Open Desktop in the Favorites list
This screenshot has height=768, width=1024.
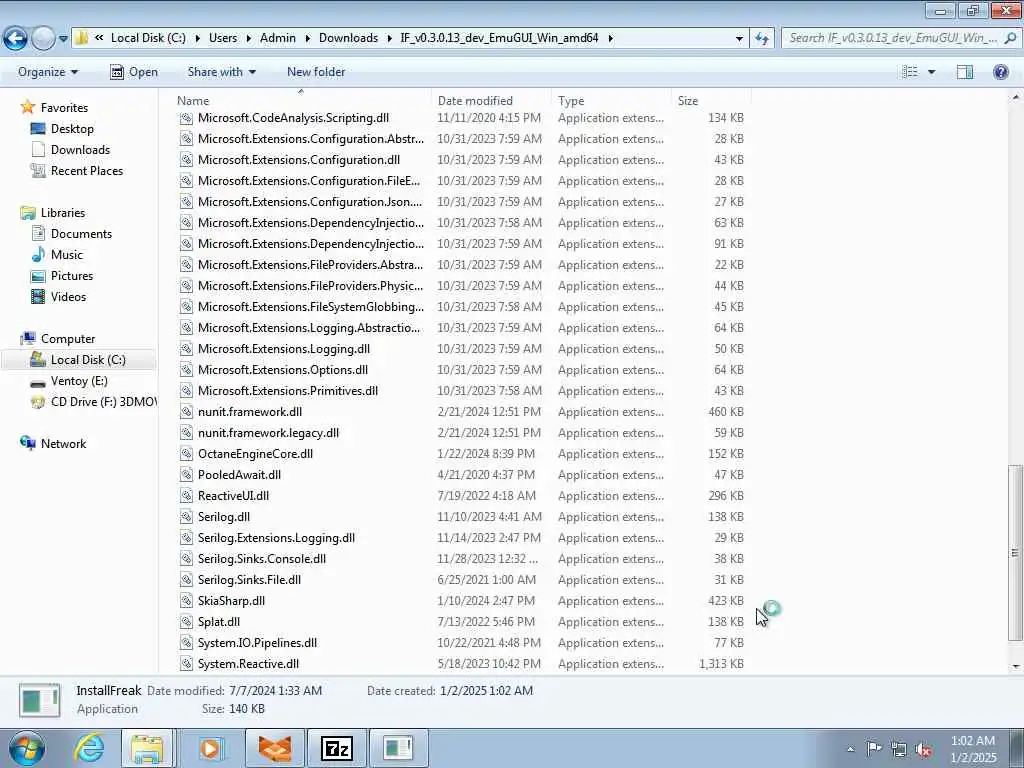tap(72, 129)
